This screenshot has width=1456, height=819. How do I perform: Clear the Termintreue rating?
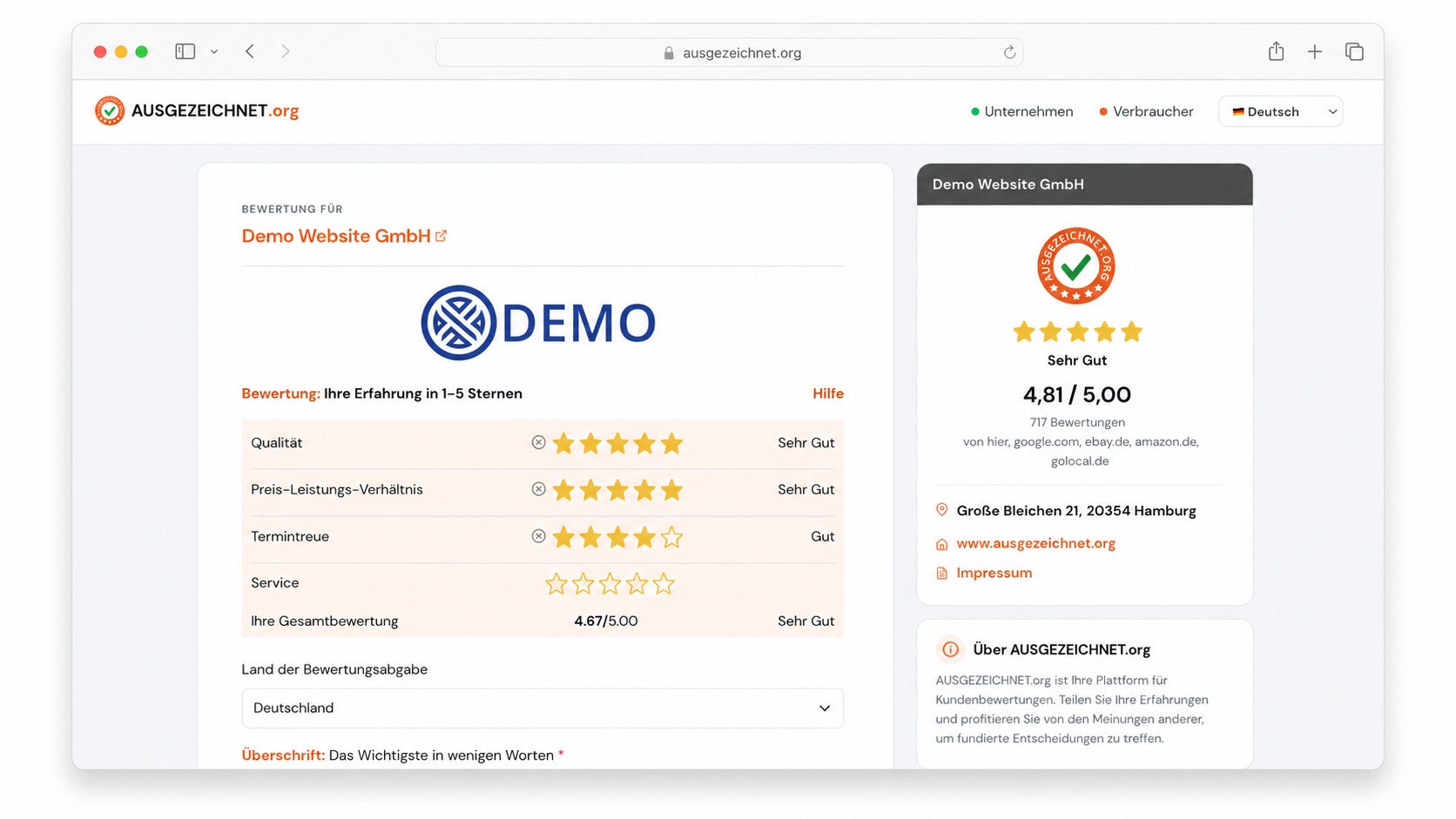(x=539, y=536)
